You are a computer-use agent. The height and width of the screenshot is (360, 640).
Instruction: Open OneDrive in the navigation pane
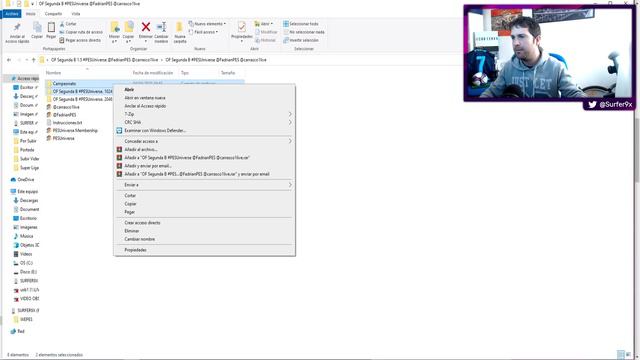[23, 180]
